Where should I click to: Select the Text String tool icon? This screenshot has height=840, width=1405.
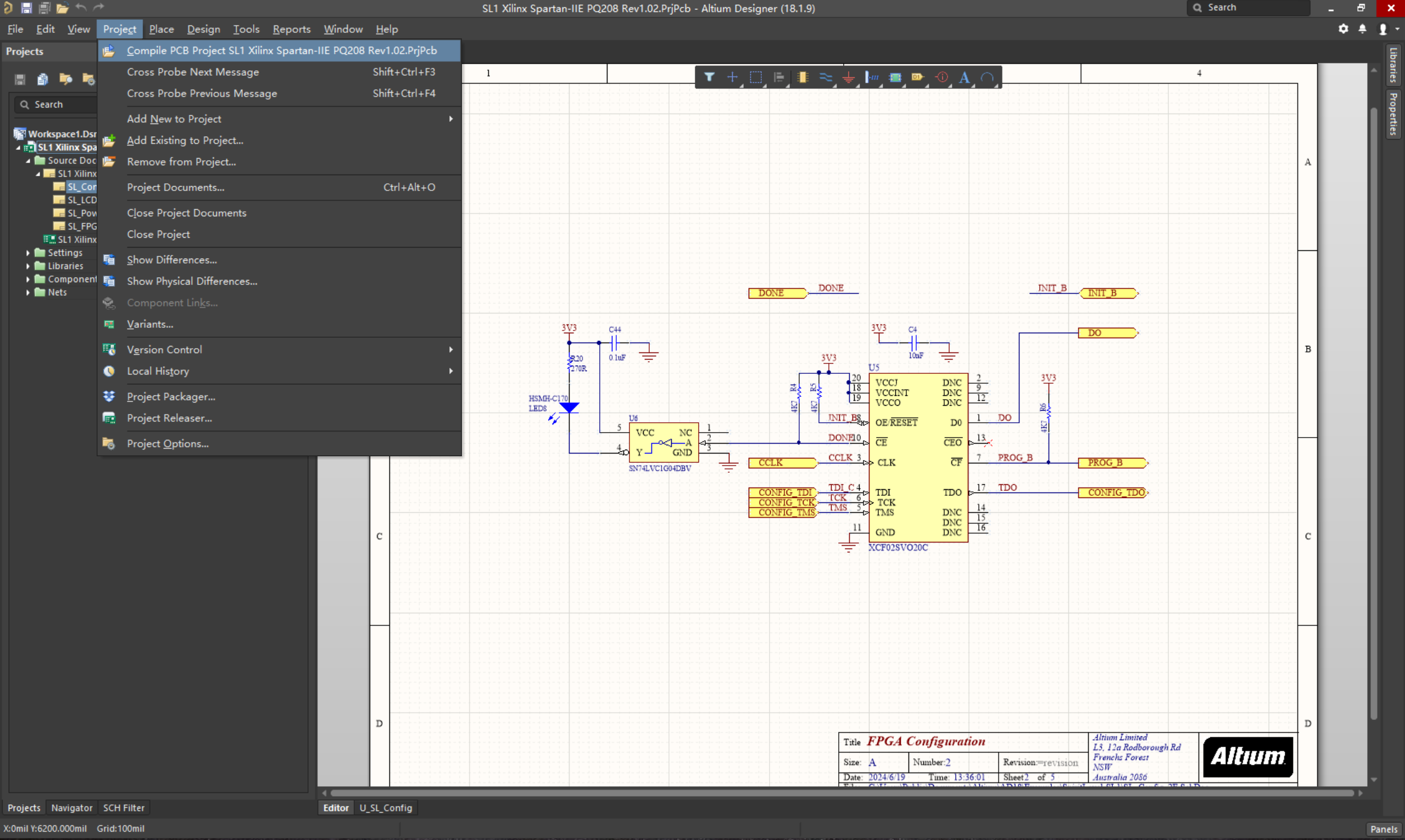tap(964, 77)
